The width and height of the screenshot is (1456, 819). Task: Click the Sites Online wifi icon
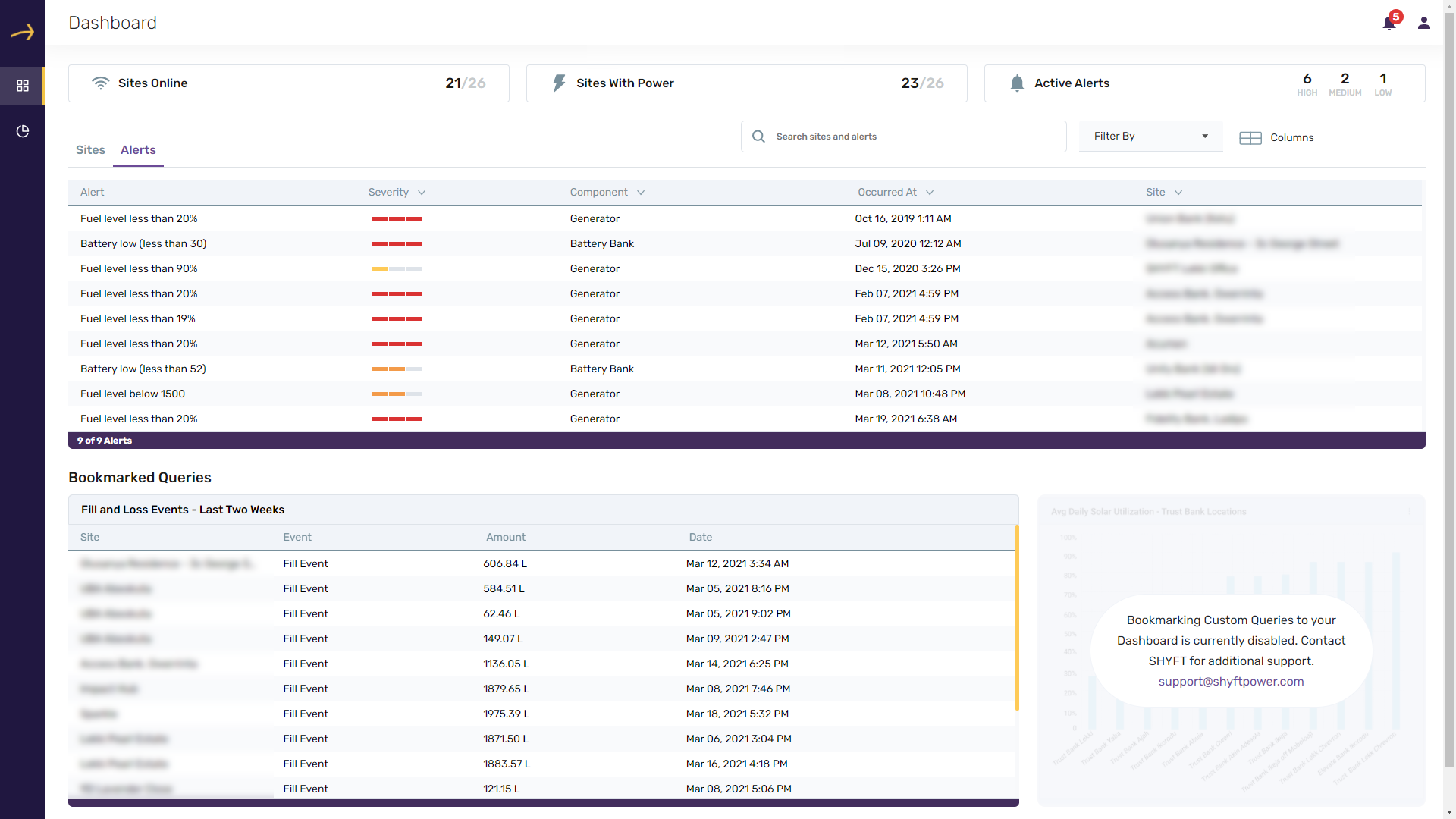100,83
